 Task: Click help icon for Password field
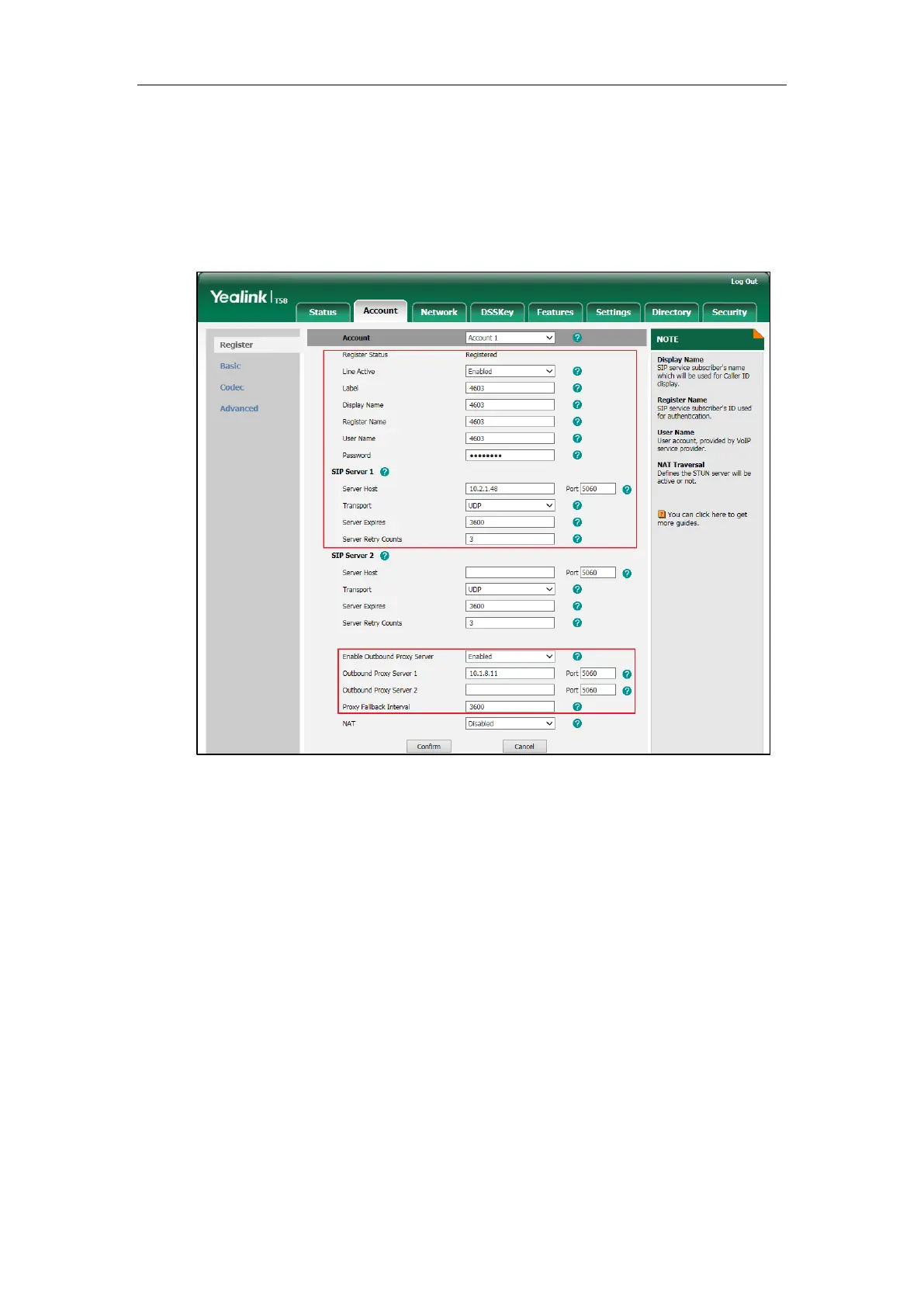click(x=577, y=455)
